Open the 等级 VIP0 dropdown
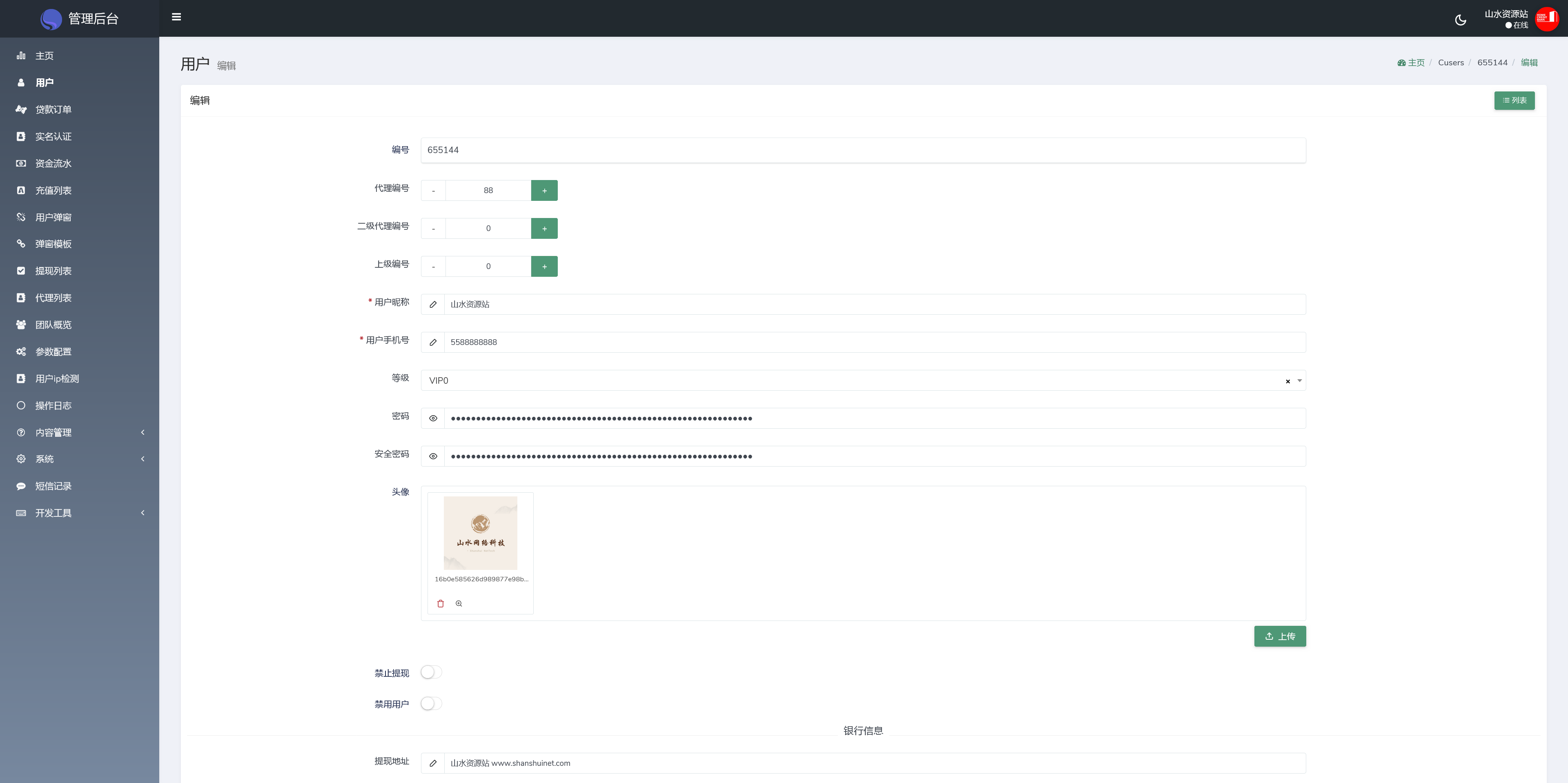 tap(852, 380)
